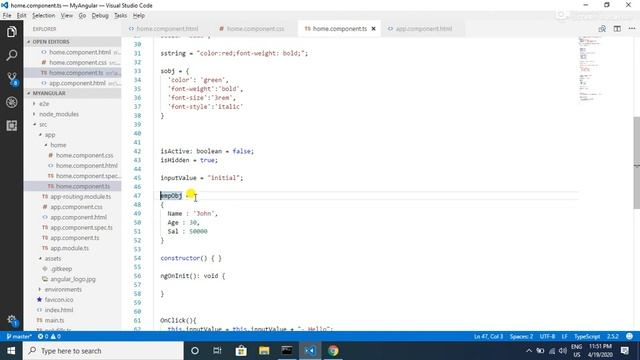Open the Debug view in activity bar
This screenshot has width=640, height=360.
(x=11, y=102)
